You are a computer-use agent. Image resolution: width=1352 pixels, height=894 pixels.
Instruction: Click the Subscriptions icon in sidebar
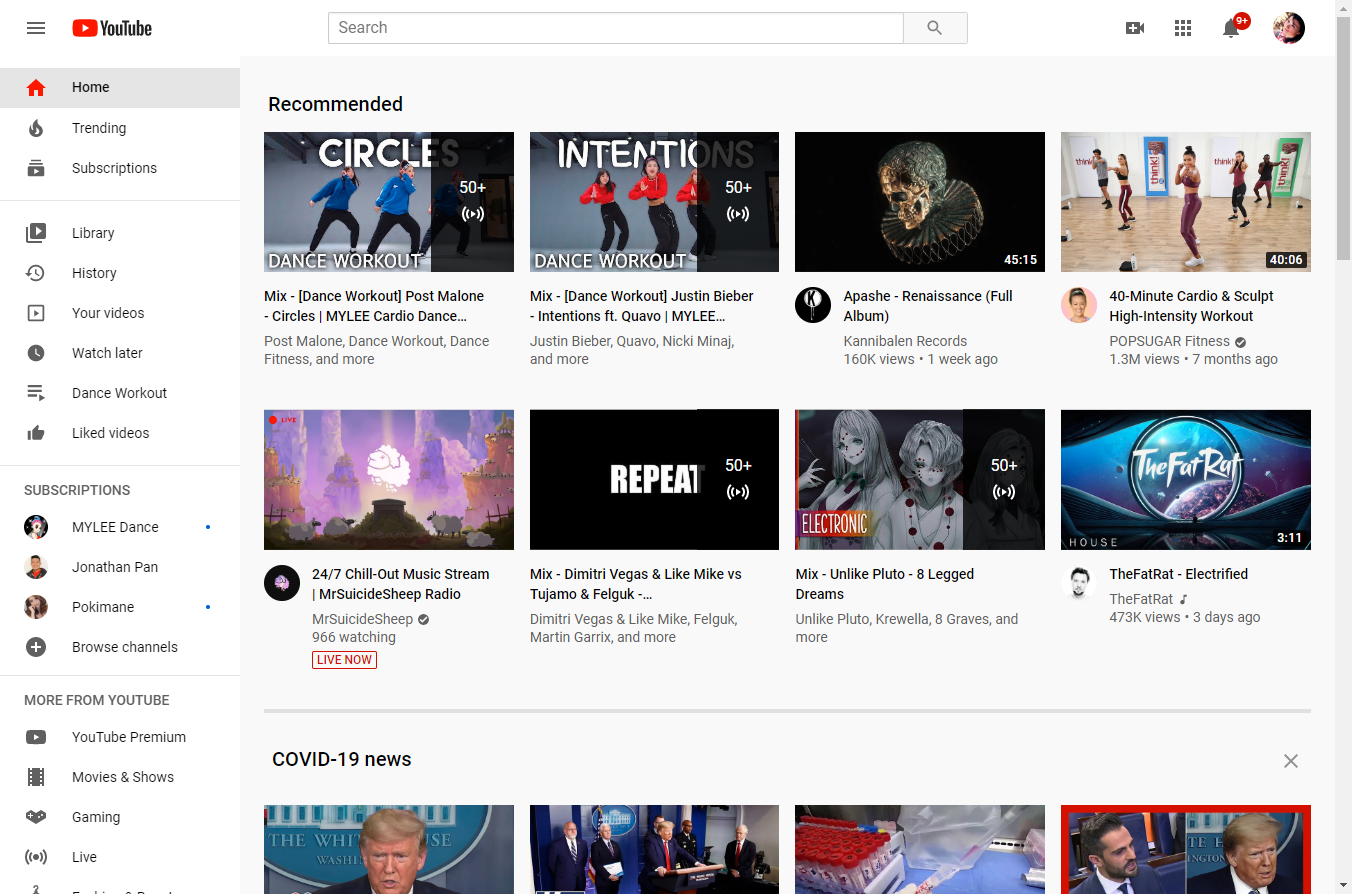36,168
